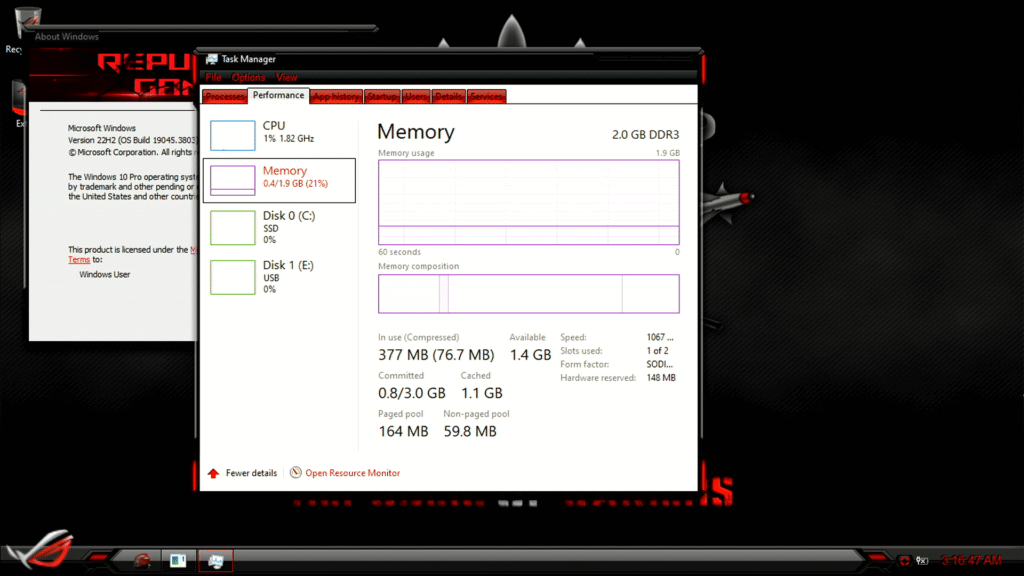The image size is (1024, 576).
Task: Click the Memory heading
Action: click(x=415, y=131)
